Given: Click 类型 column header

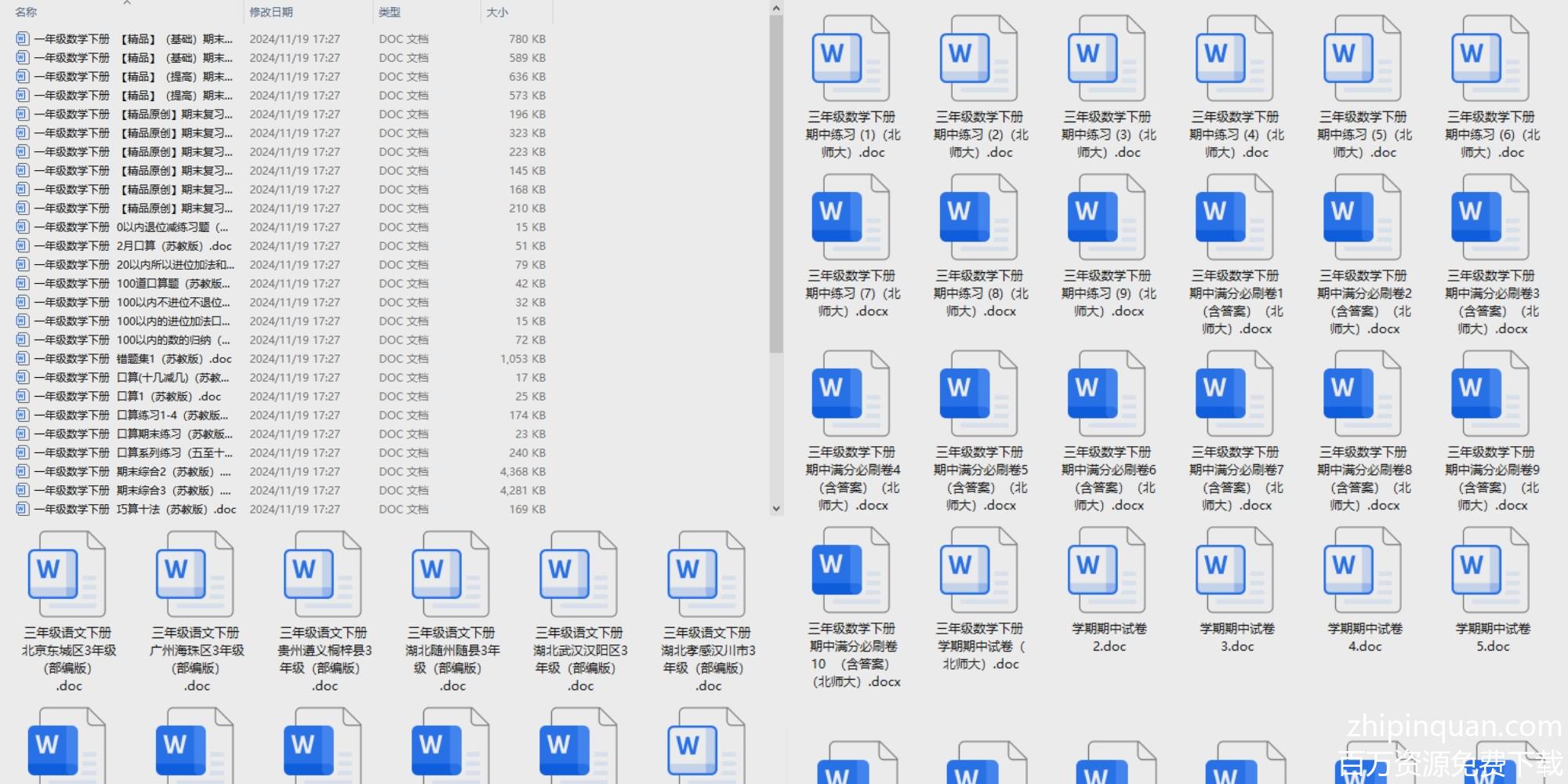Looking at the screenshot, I should click(x=390, y=13).
